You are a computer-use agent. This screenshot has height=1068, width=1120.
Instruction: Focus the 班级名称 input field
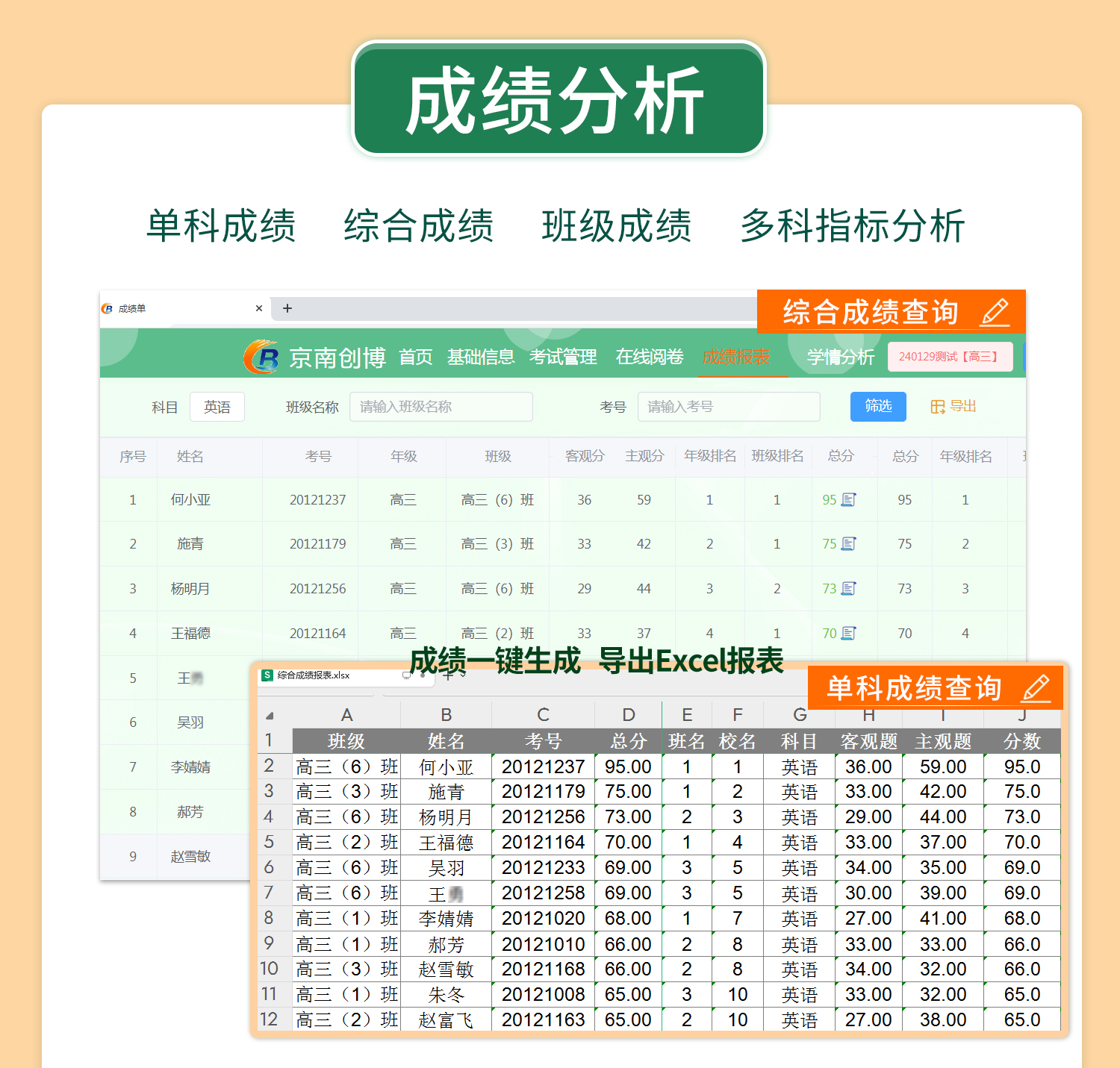point(441,407)
